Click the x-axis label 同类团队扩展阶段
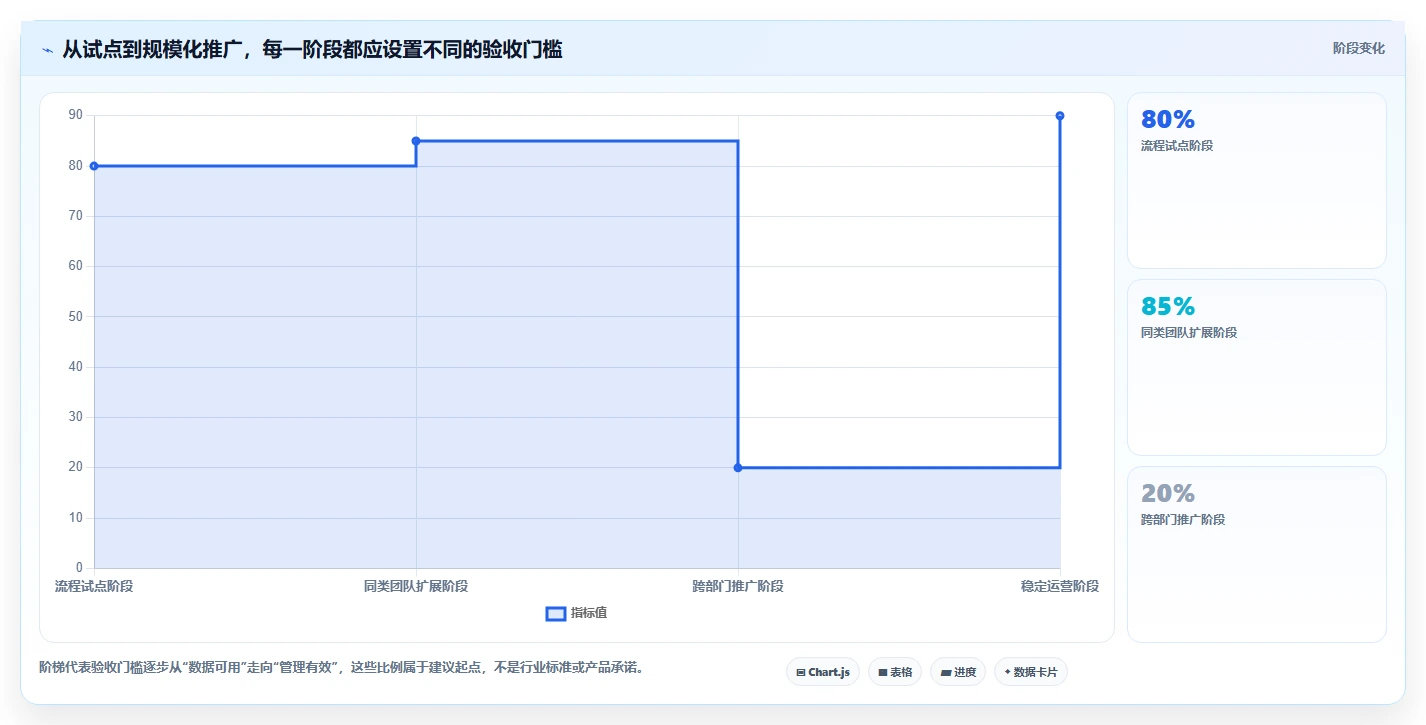The width and height of the screenshot is (1426, 725). (416, 586)
